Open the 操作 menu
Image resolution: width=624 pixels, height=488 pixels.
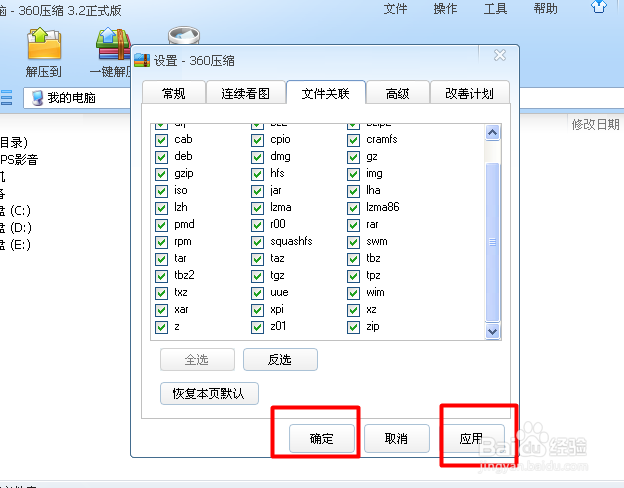[x=445, y=9]
